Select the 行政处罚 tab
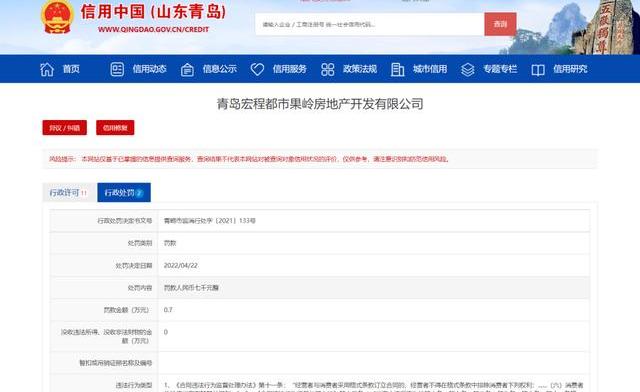The width and height of the screenshot is (640, 392). 124,192
